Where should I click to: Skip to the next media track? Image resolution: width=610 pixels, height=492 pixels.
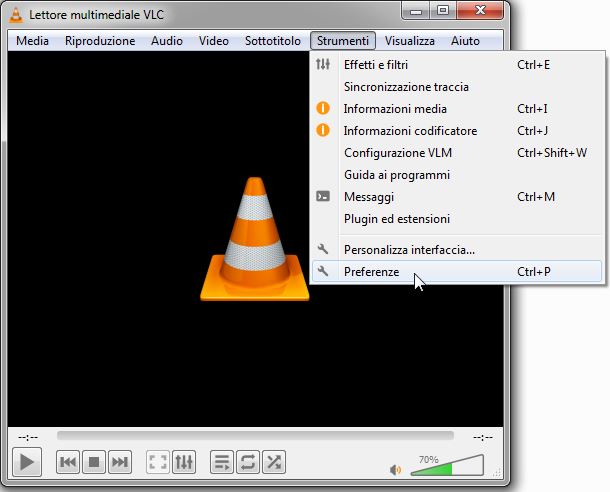point(120,462)
